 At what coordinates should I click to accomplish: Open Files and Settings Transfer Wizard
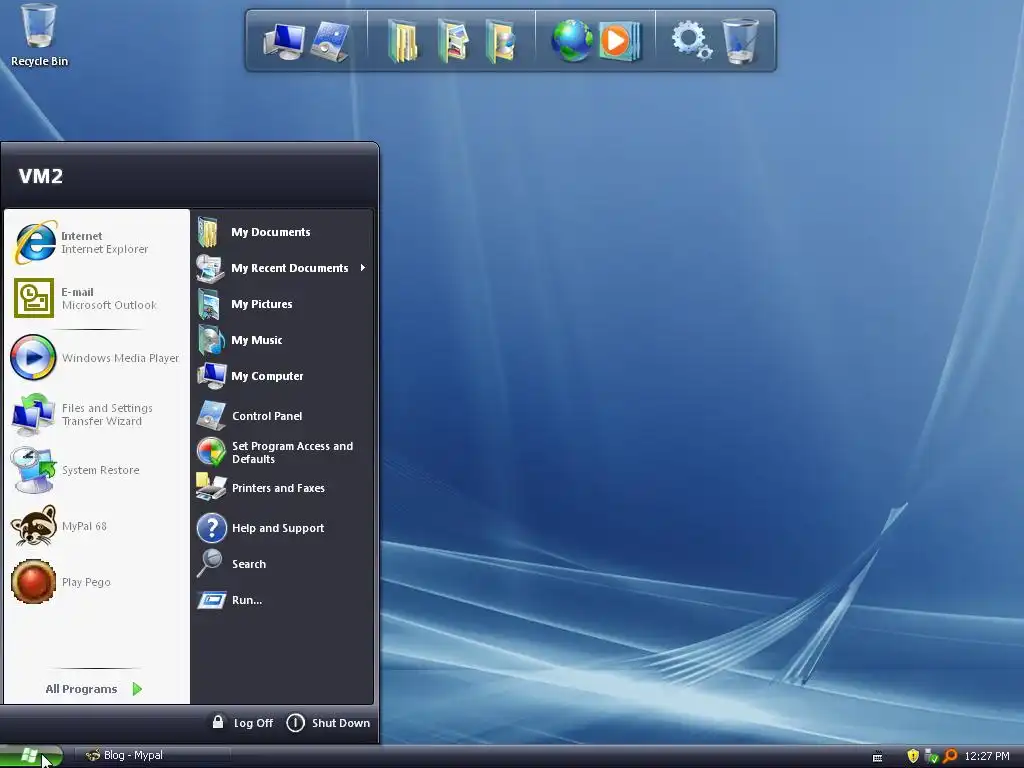pos(97,414)
